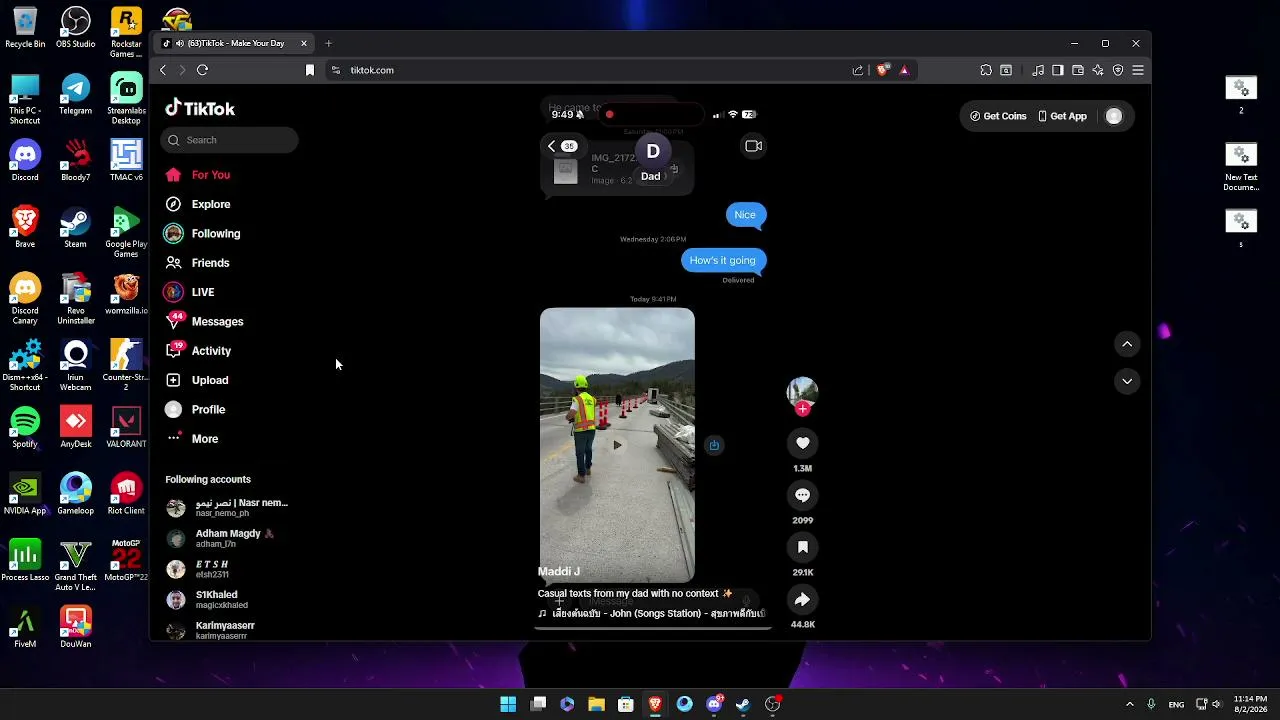Open the sound link under the caption
The width and height of the screenshot is (1280, 720).
click(x=651, y=613)
